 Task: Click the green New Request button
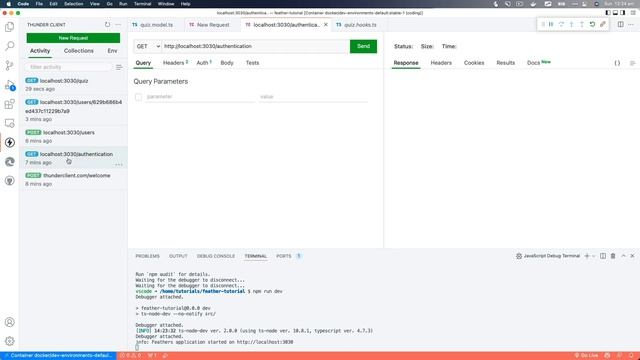pos(73,38)
